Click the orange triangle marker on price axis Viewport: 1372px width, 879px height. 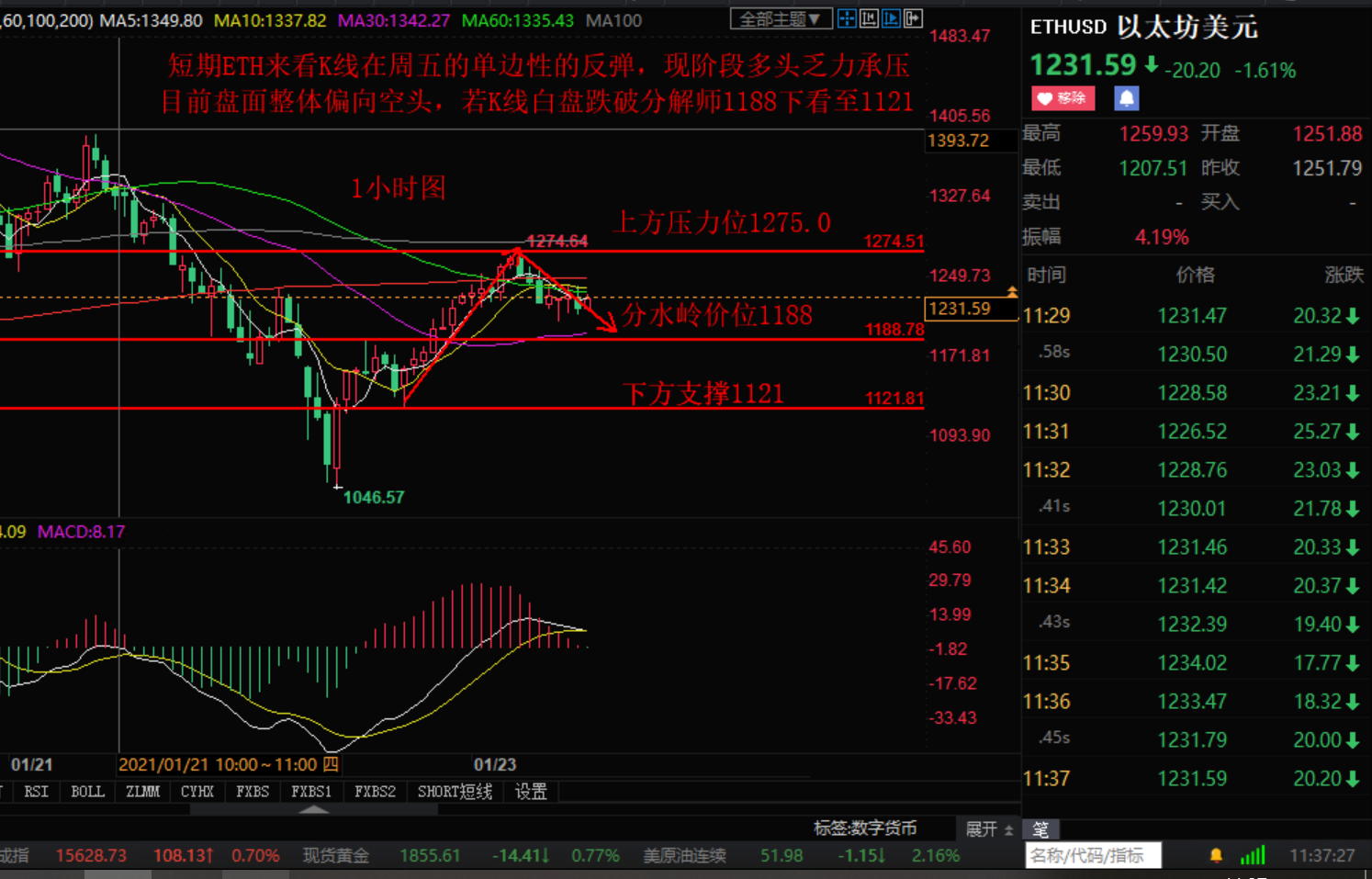1011,292
